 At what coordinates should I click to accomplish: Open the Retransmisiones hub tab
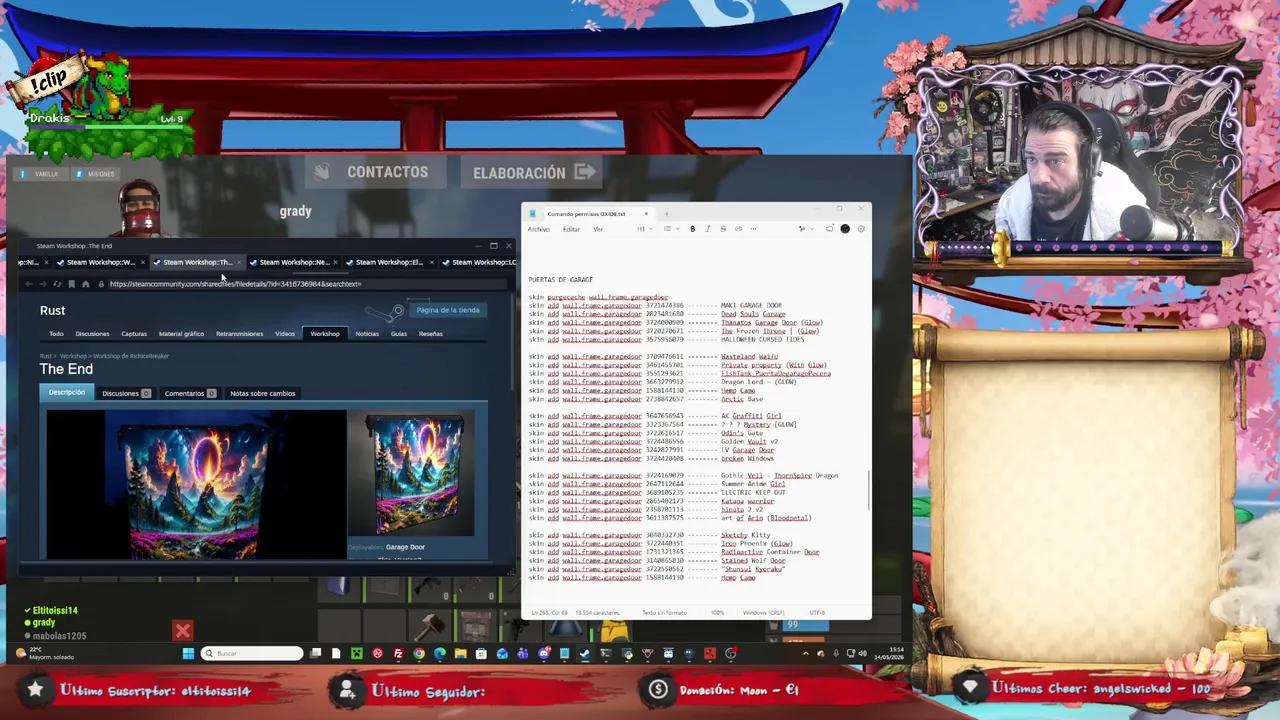(239, 334)
